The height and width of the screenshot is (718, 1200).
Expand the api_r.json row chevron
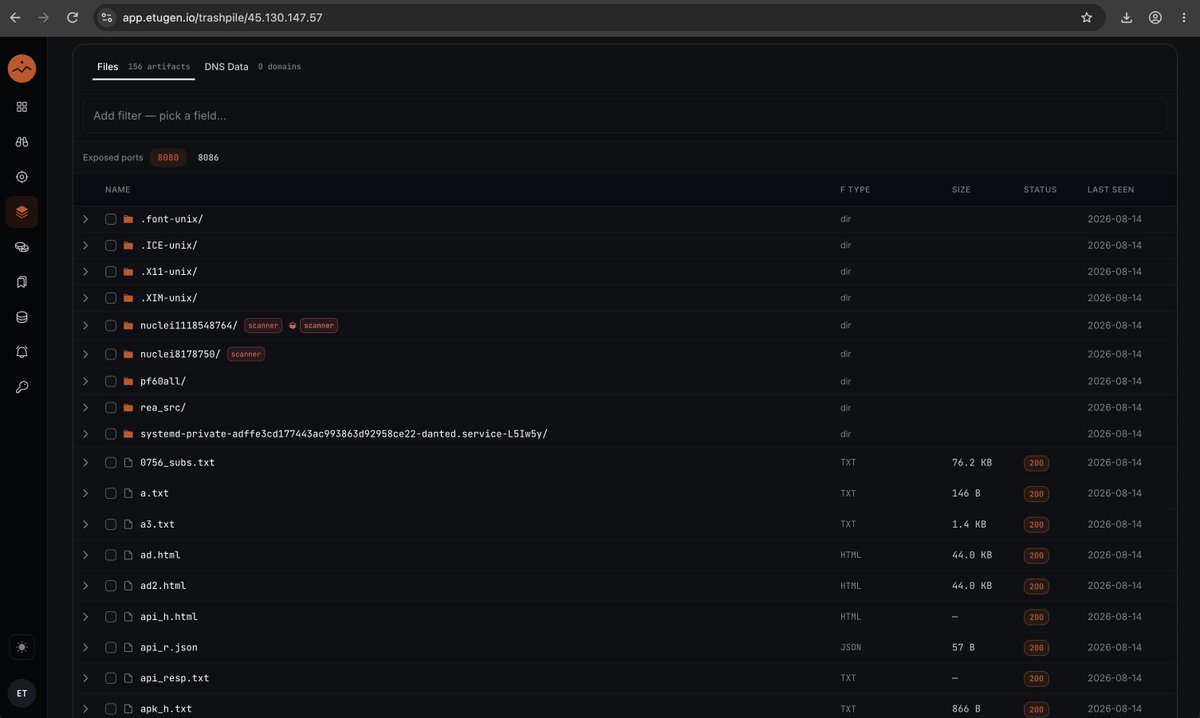pyautogui.click(x=86, y=647)
